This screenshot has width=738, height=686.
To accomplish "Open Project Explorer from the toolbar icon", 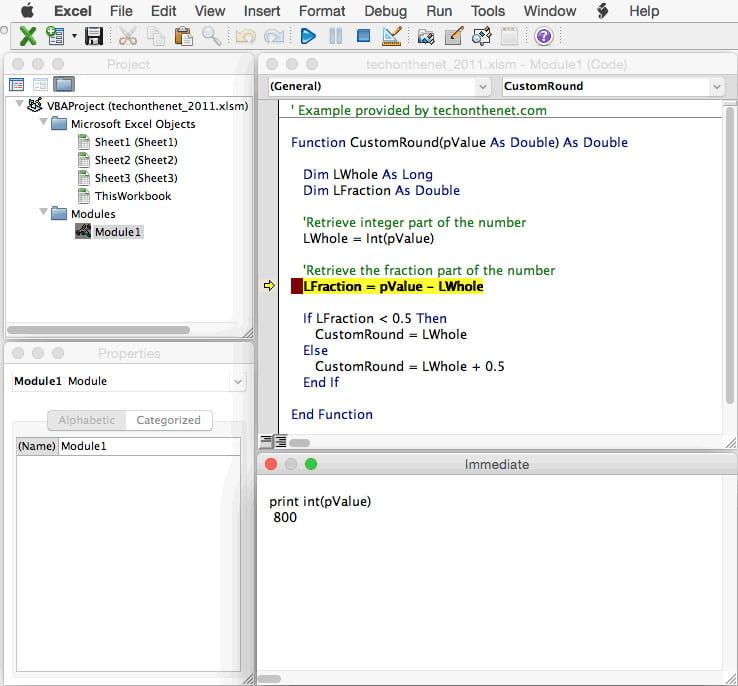I will pos(426,37).
